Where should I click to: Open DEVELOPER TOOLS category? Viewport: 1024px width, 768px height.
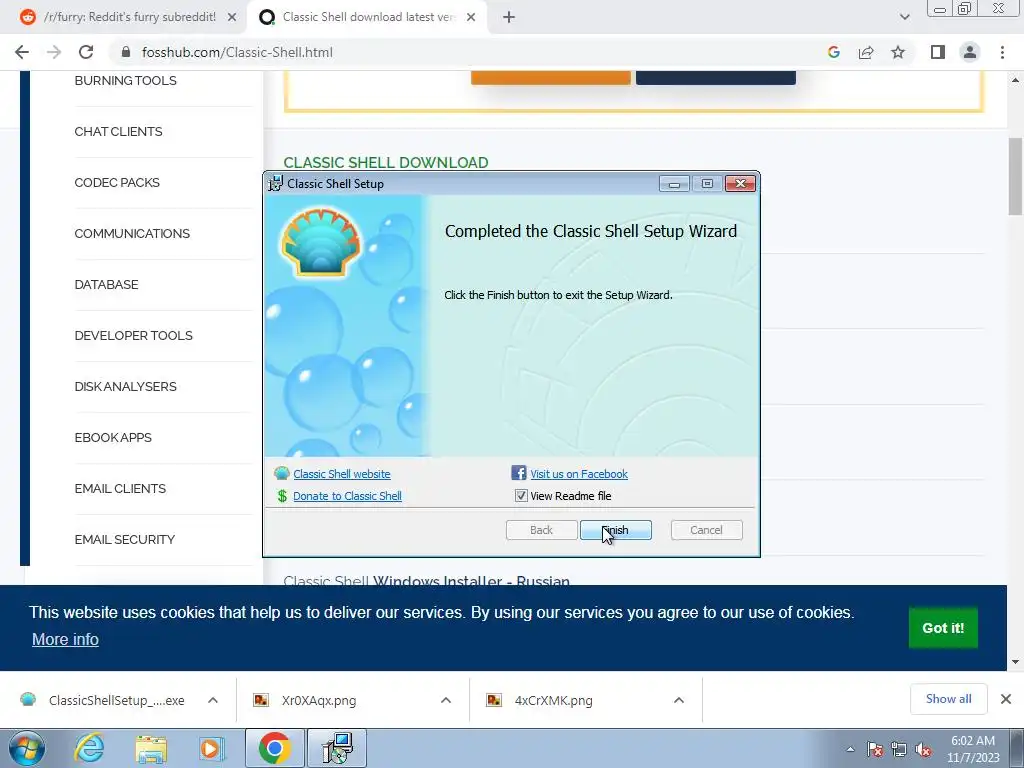pyautogui.click(x=133, y=335)
